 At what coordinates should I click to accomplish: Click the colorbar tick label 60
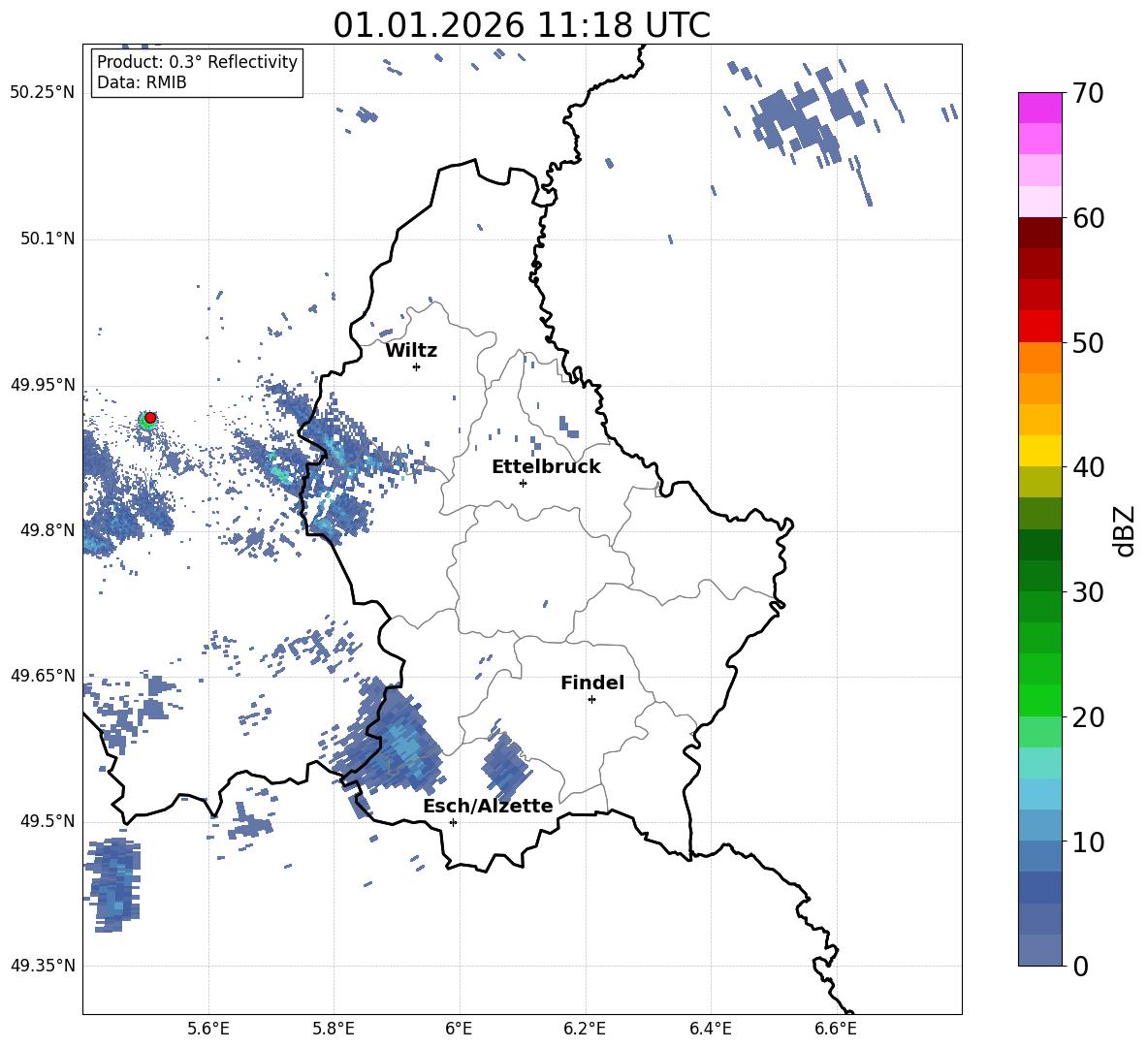point(1088,218)
